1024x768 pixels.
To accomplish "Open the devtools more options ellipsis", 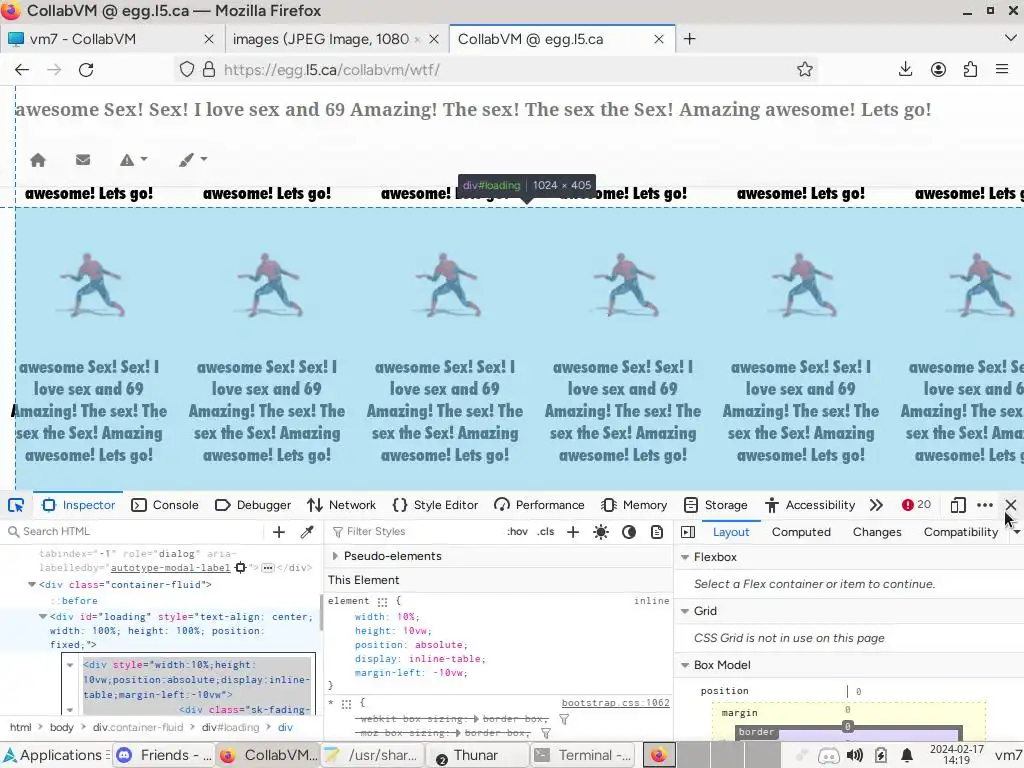I will pos(985,505).
